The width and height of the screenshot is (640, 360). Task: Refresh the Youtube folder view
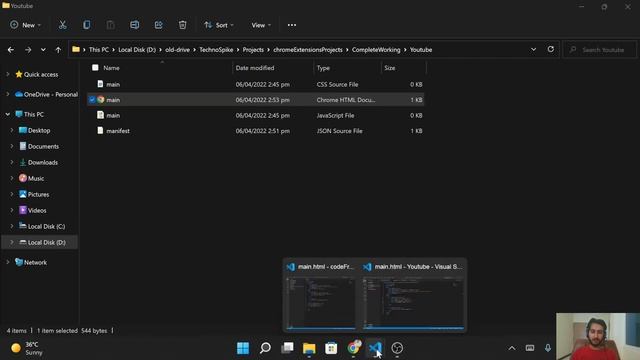click(551, 49)
